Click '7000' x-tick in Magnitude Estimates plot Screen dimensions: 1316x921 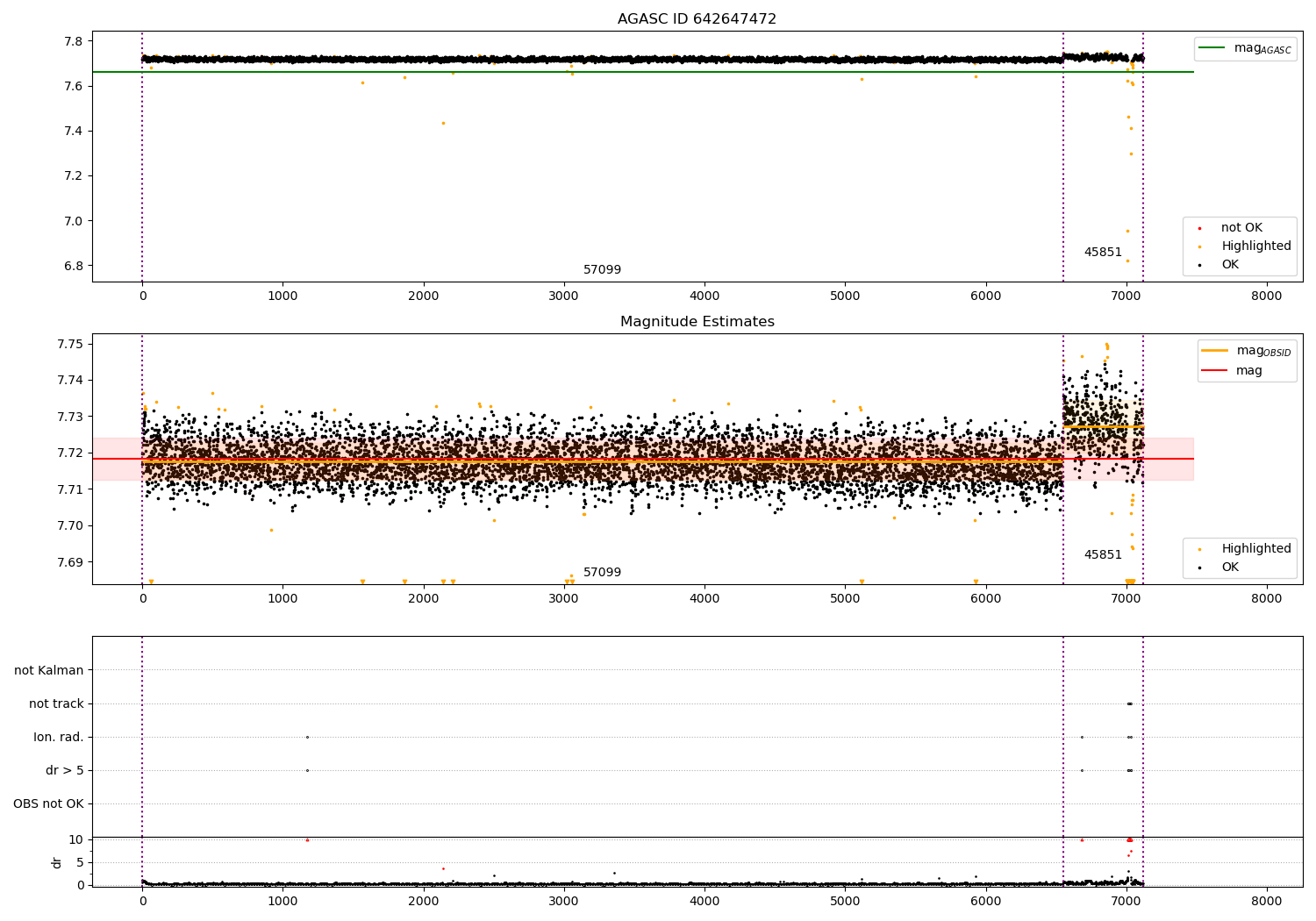tap(1126, 599)
